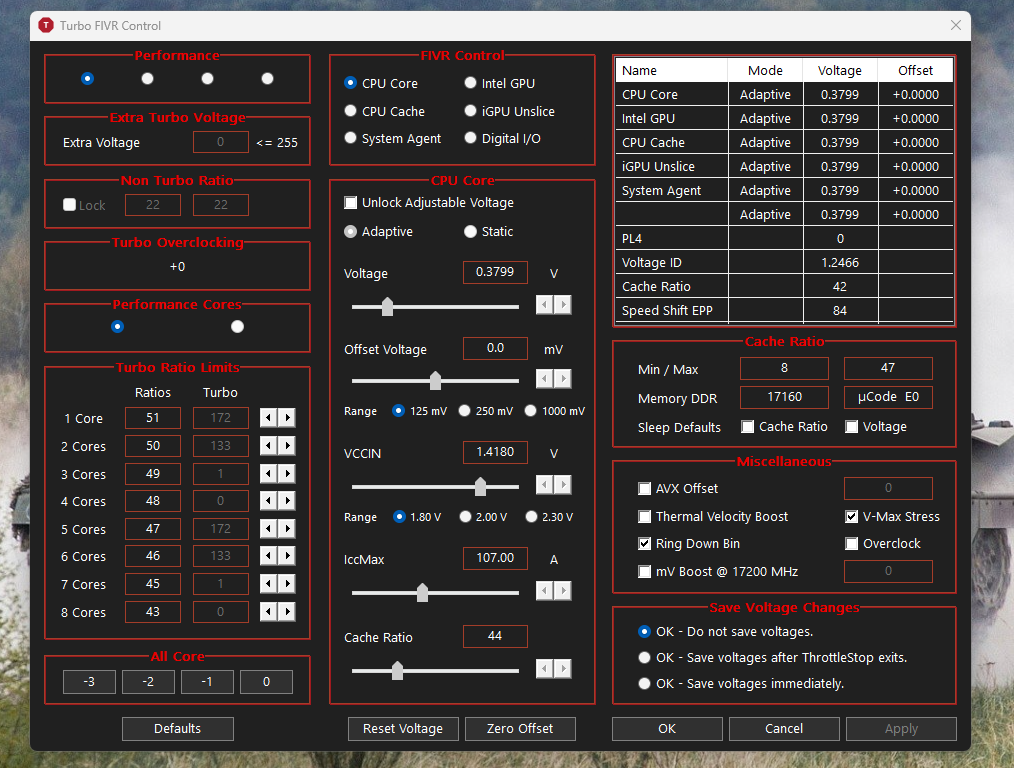Select second Performance Cores radio option
Image resolution: width=1014 pixels, height=768 pixels.
pos(237,326)
